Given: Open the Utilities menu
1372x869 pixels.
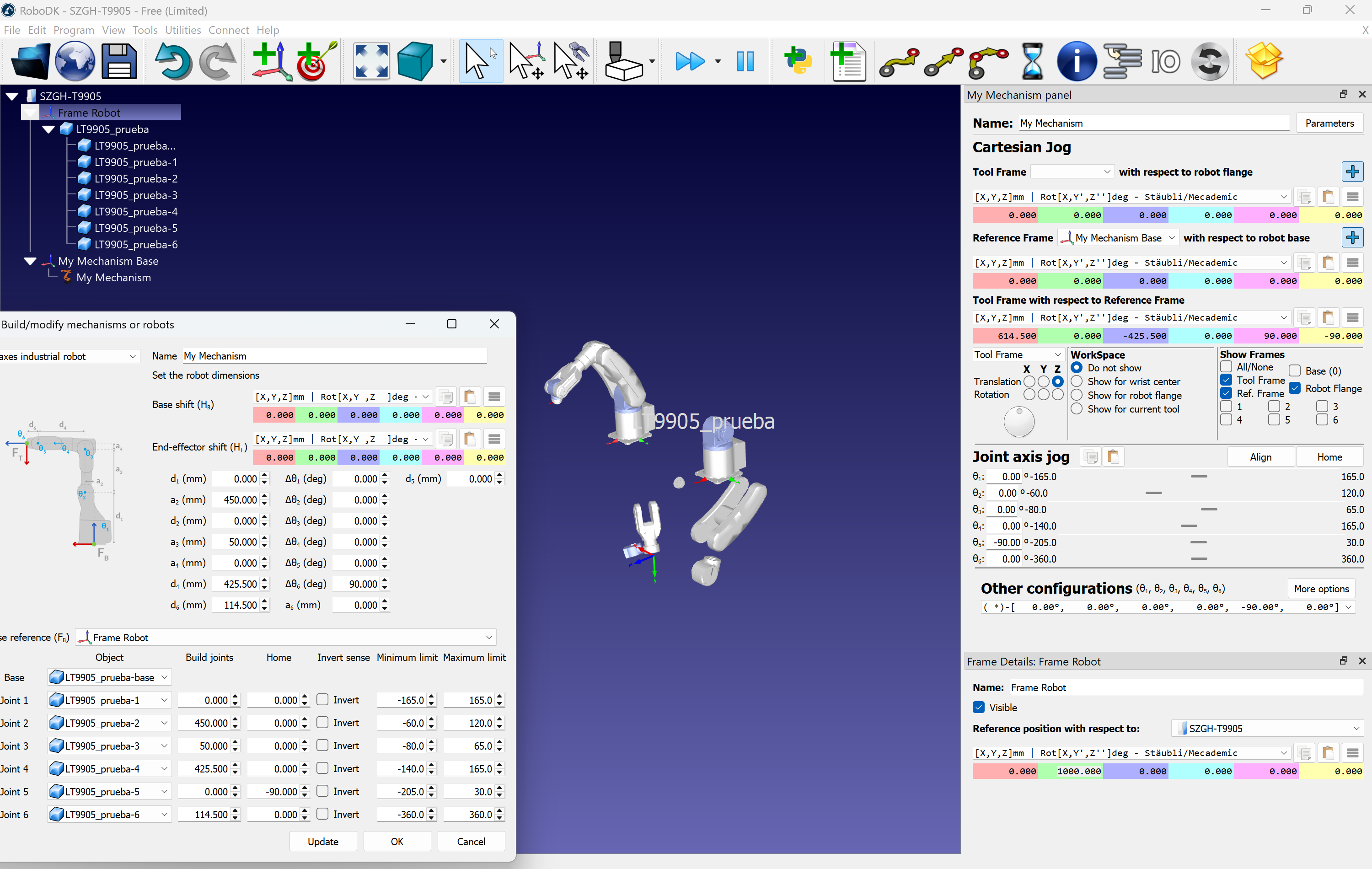Looking at the screenshot, I should 183,30.
